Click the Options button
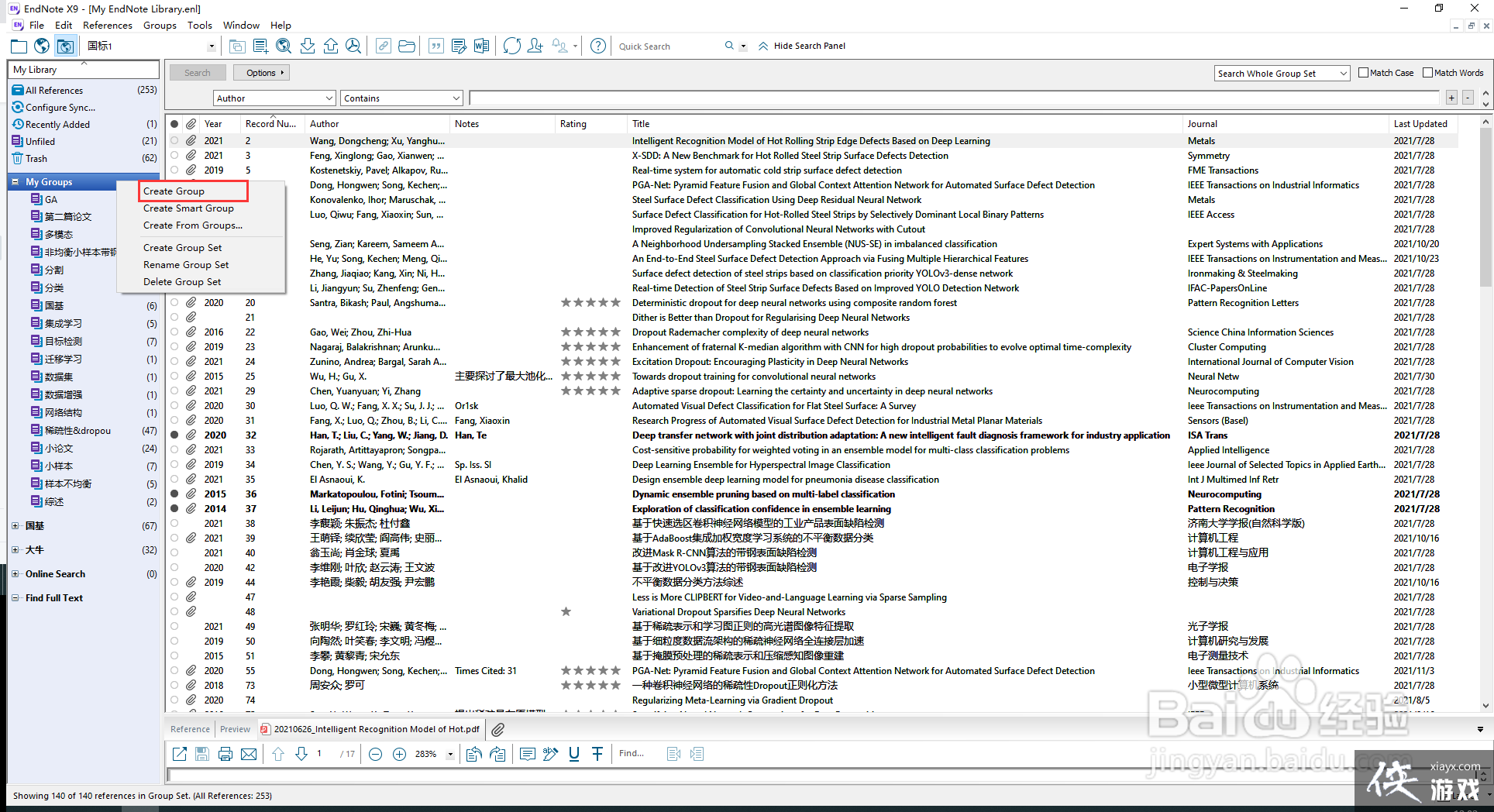 click(x=261, y=73)
